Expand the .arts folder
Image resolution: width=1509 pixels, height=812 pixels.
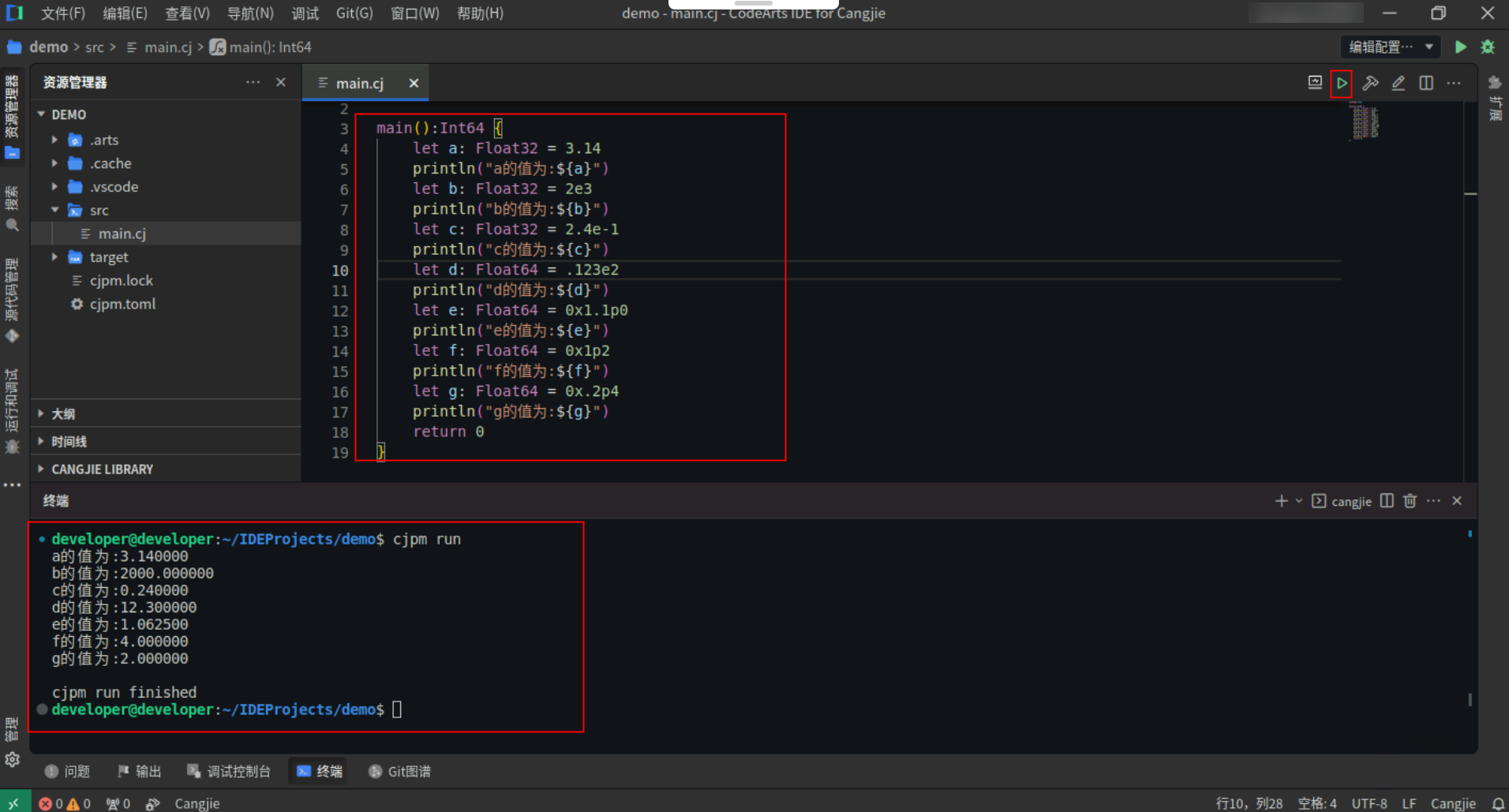click(54, 140)
